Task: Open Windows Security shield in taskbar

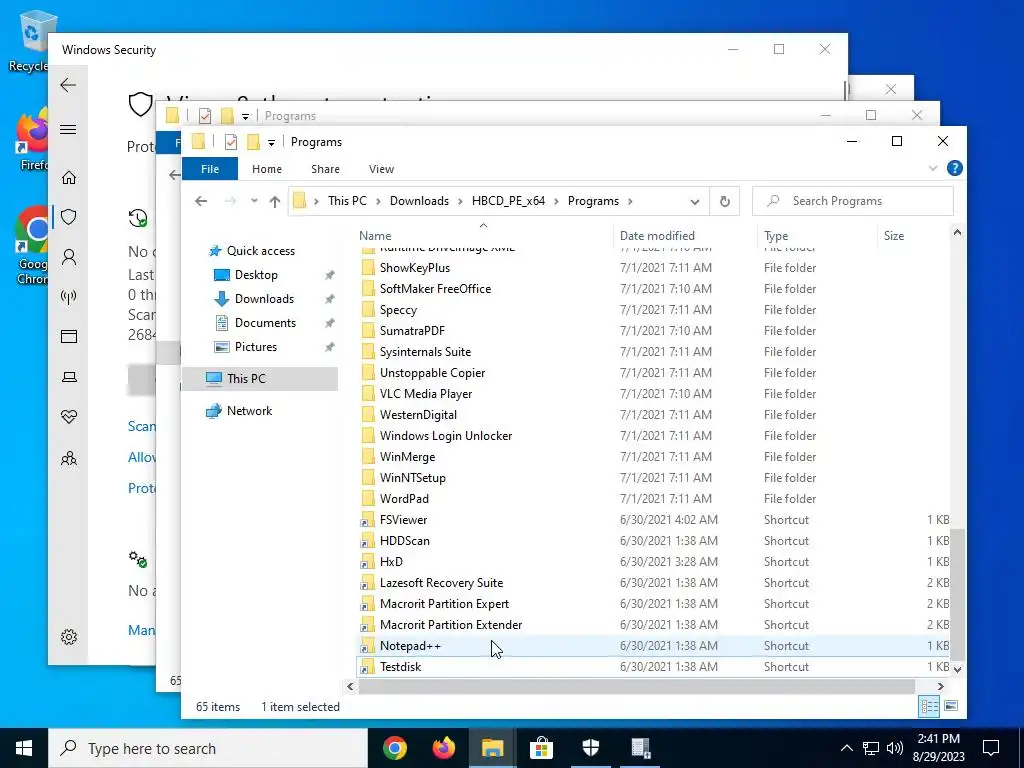Action: [590, 748]
